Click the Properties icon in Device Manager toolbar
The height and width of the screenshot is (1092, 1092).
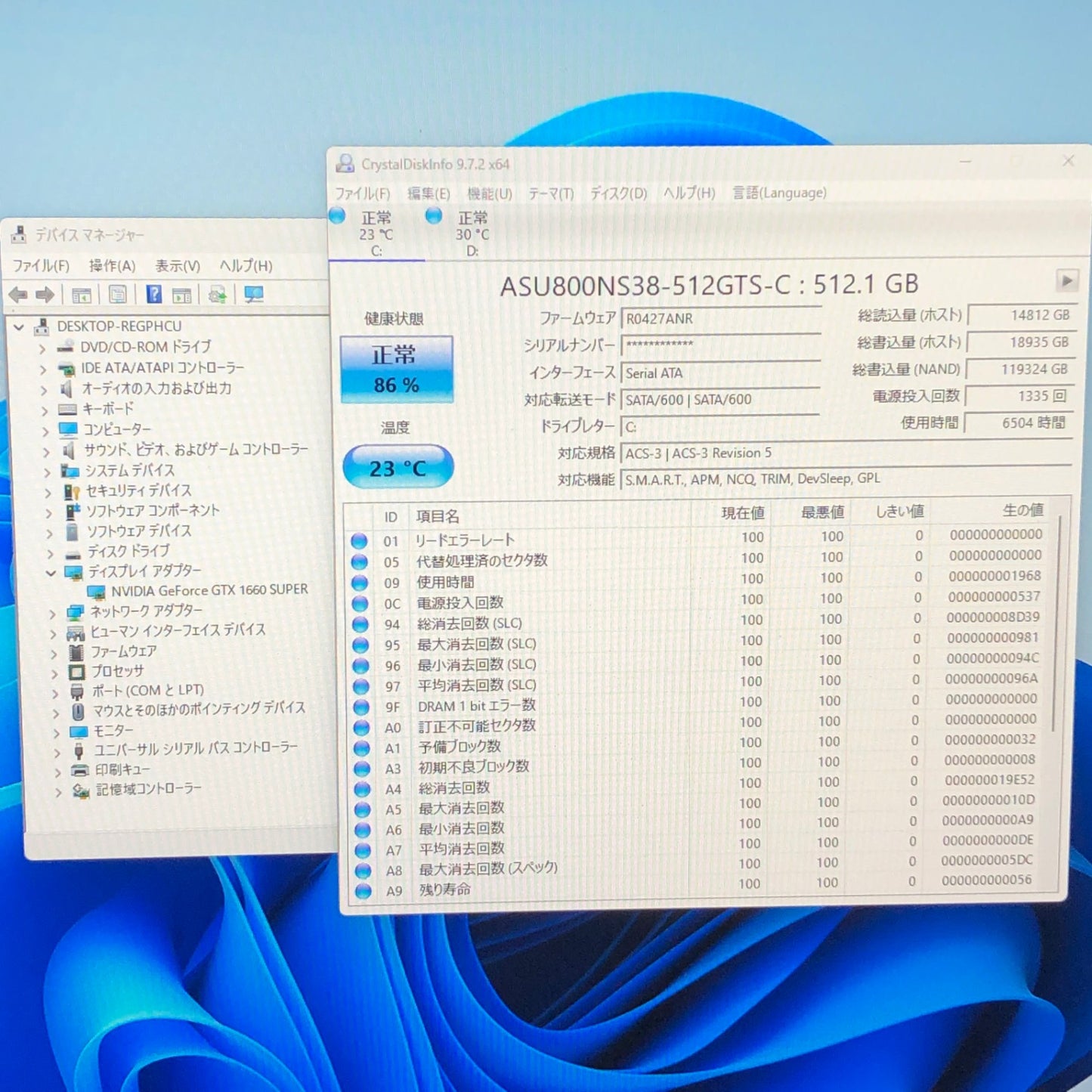(117, 294)
